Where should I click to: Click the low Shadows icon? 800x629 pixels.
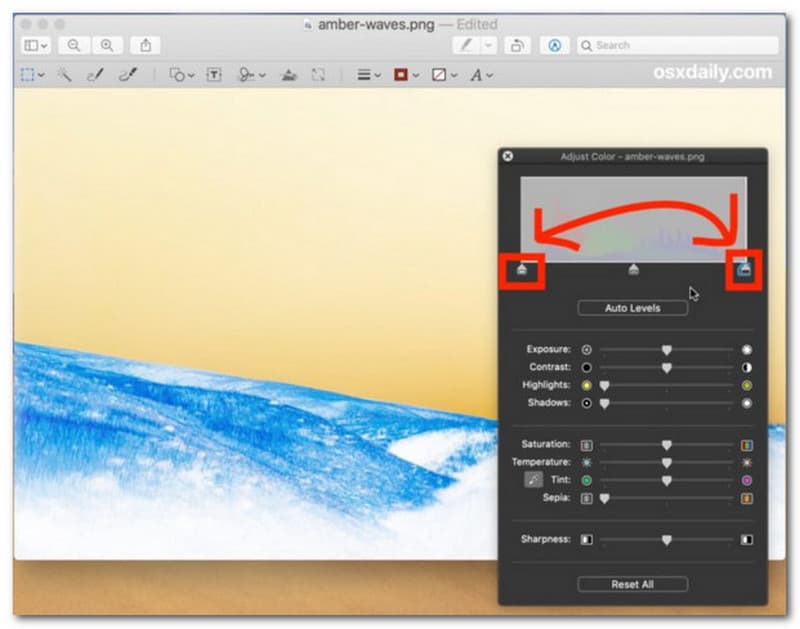point(587,403)
